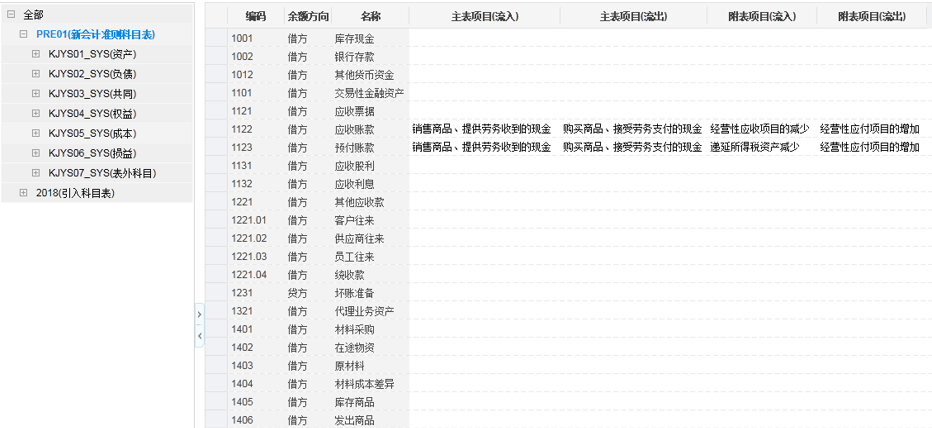Select the 库存商品 name cell
932x428 pixels.
coord(370,402)
